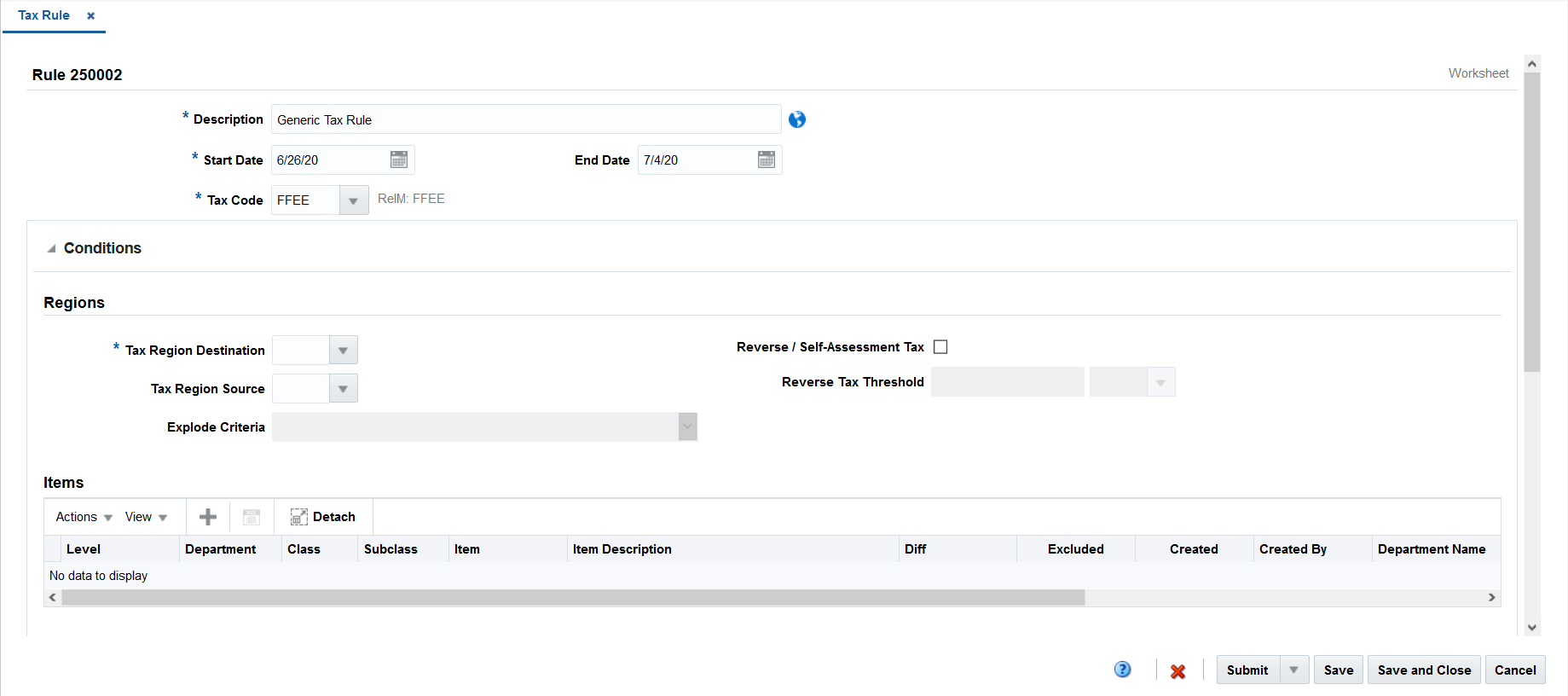The image size is (1568, 696).
Task: Sort by the Level column header
Action: tap(119, 549)
